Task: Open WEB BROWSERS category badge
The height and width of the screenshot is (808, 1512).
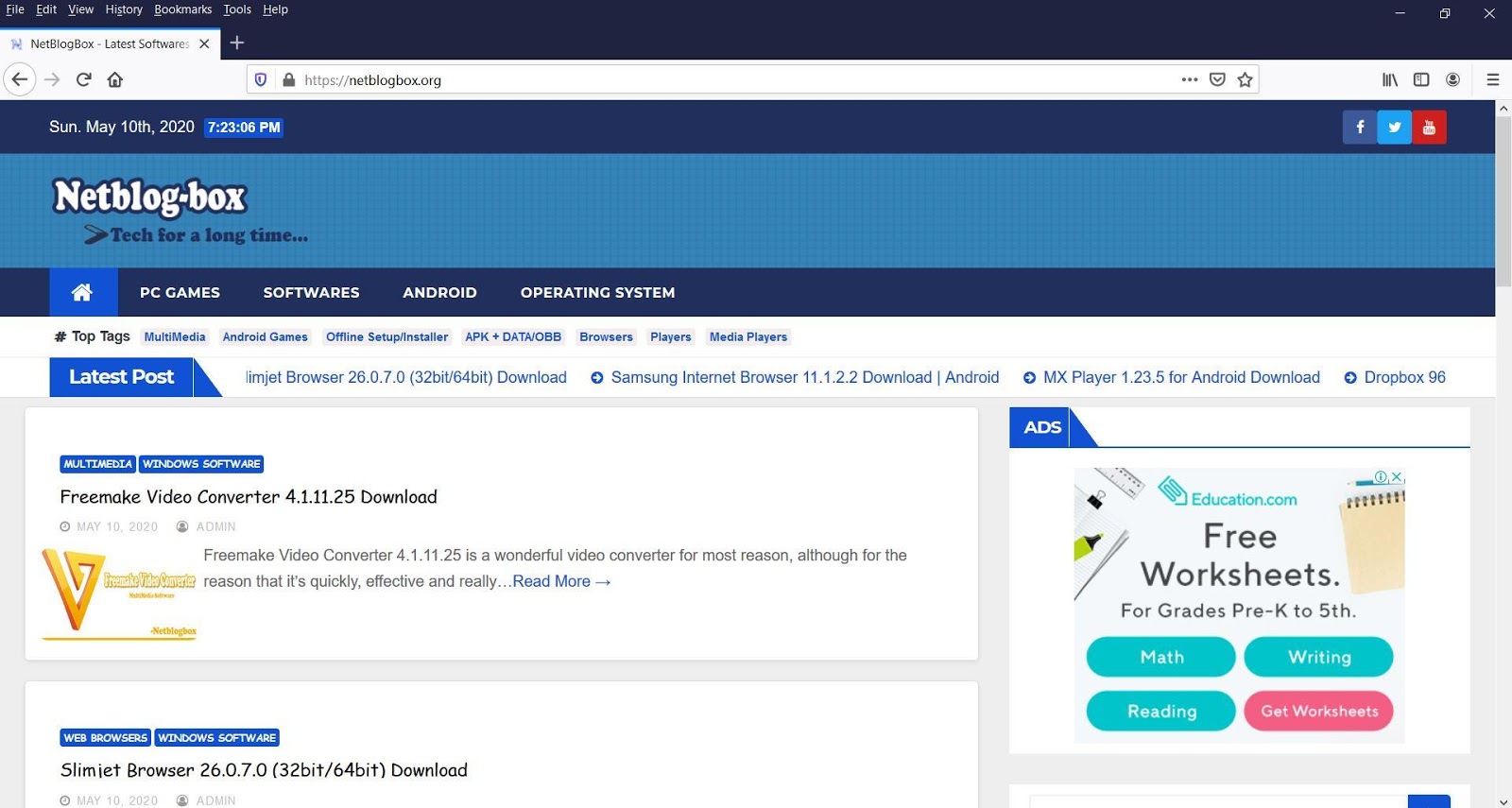Action: (106, 738)
